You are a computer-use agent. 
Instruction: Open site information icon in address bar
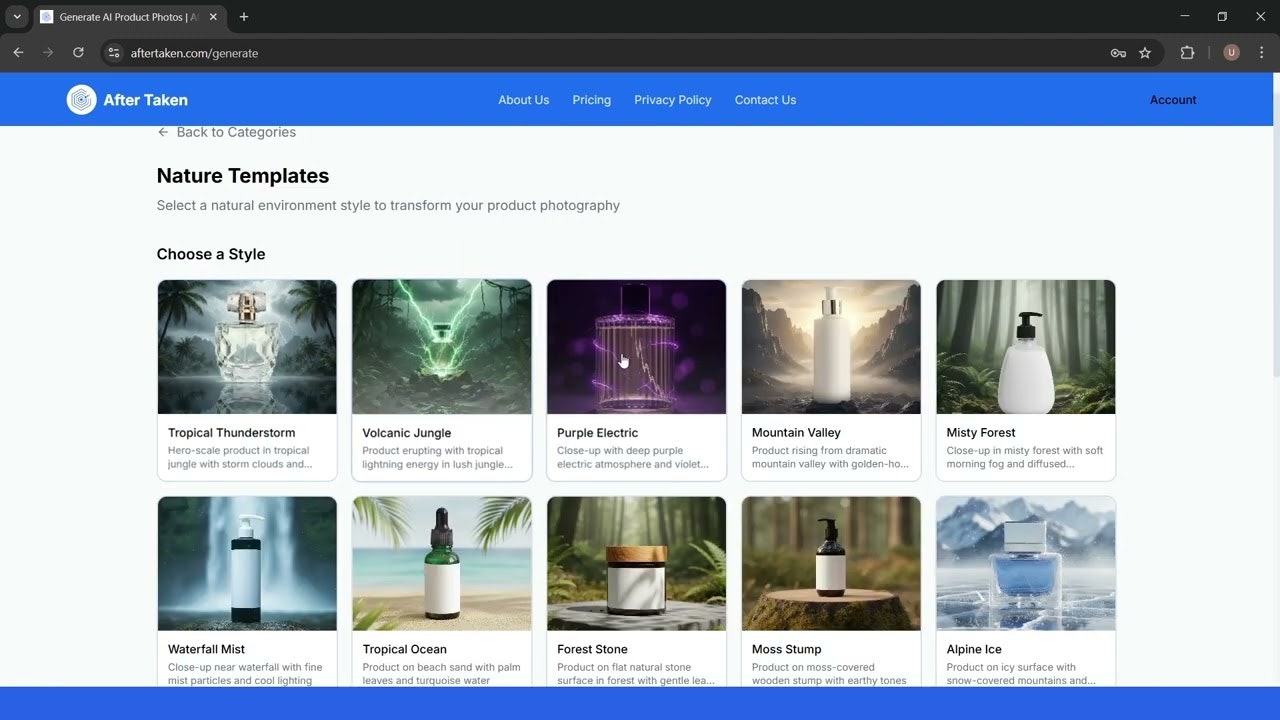[114, 53]
